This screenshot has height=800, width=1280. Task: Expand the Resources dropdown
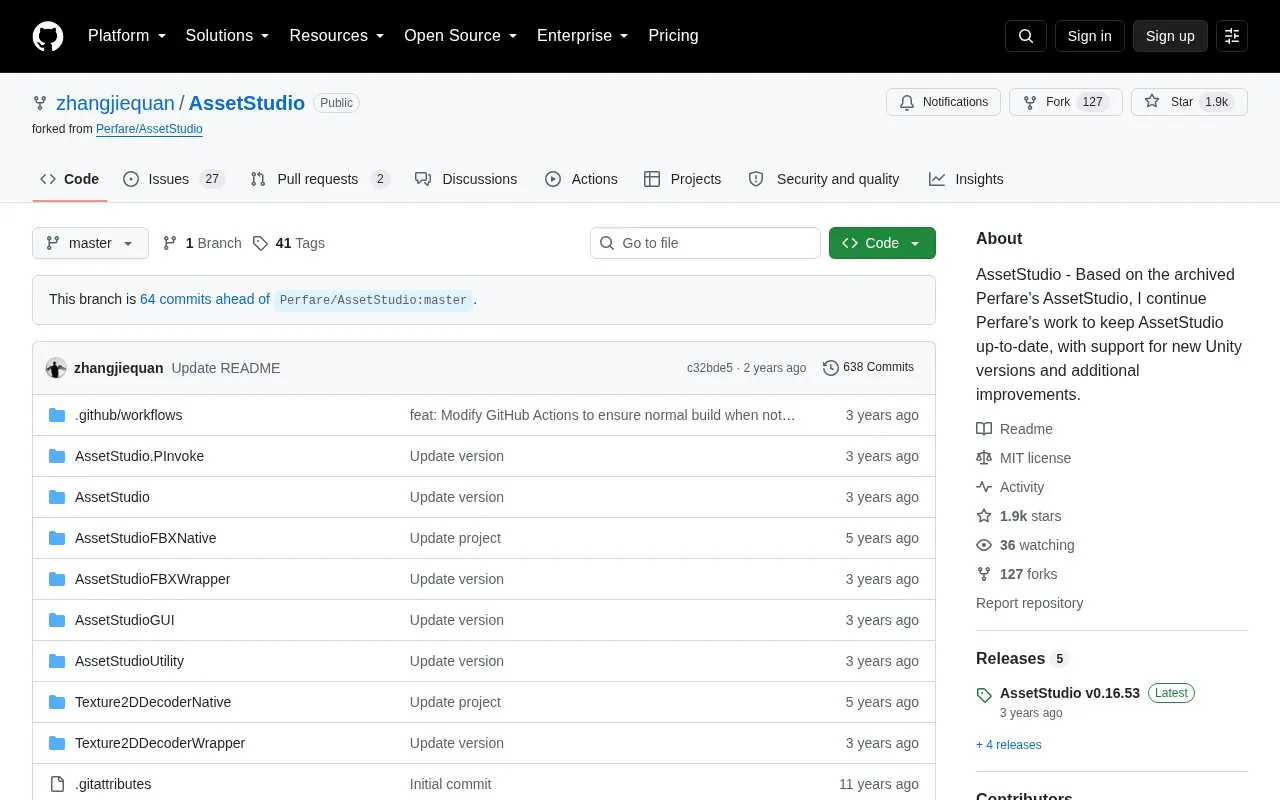(x=337, y=36)
